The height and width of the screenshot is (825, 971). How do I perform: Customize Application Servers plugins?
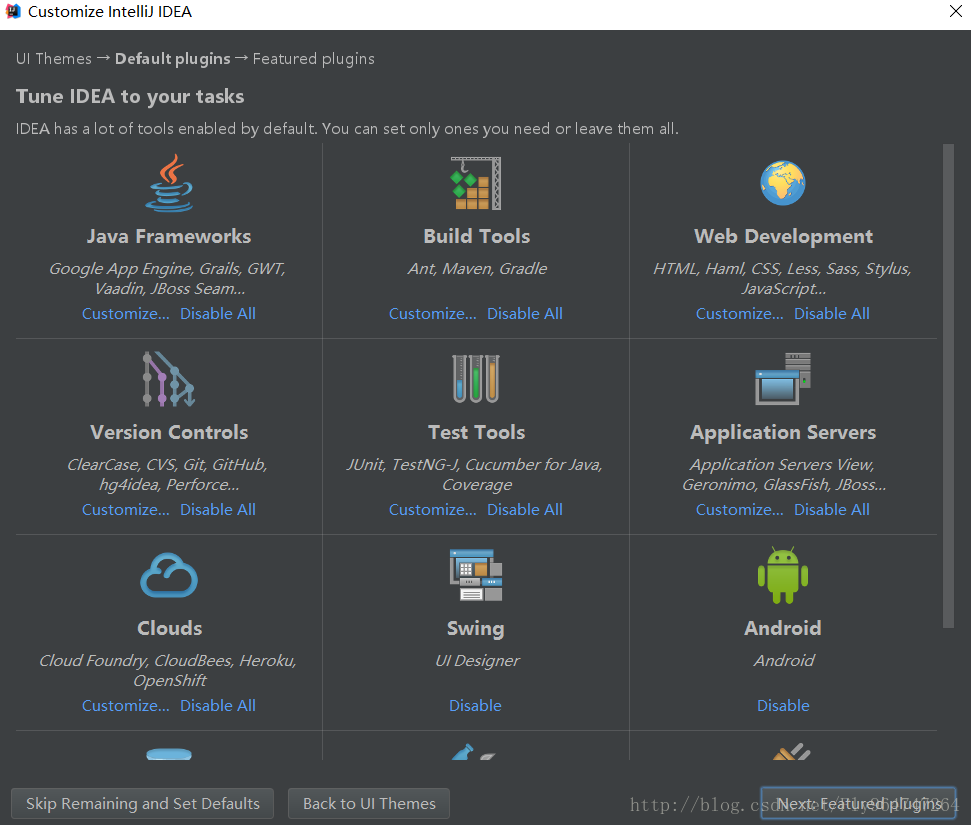coord(740,509)
